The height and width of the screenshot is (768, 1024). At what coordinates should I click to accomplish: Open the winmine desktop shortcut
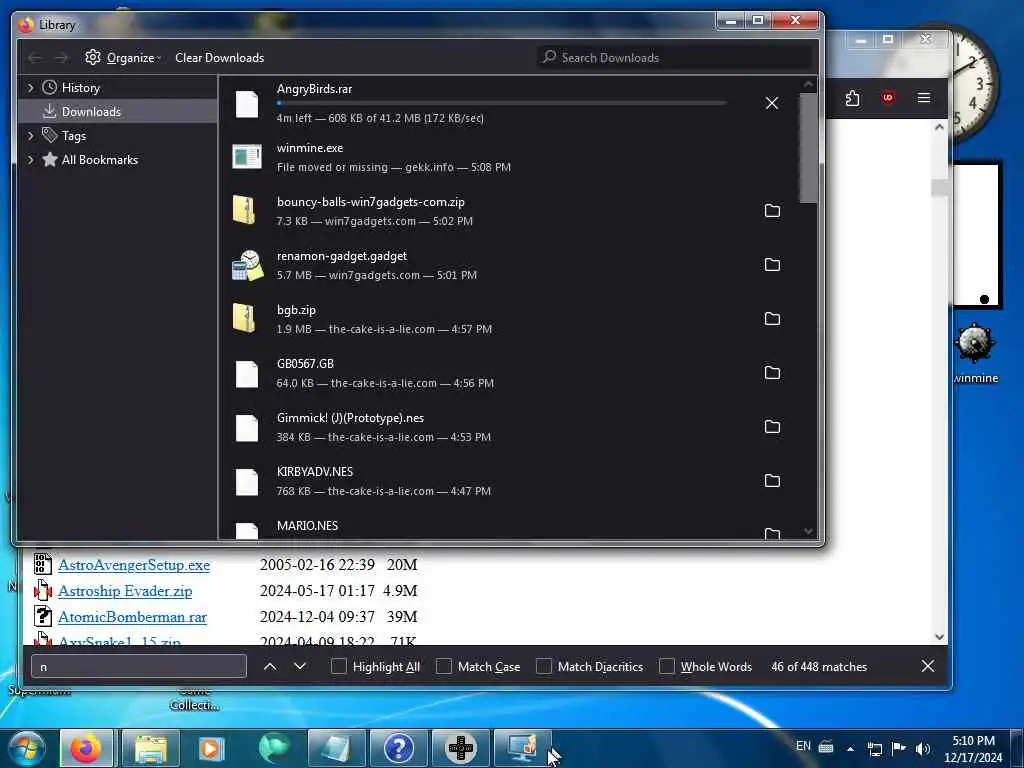tap(974, 353)
